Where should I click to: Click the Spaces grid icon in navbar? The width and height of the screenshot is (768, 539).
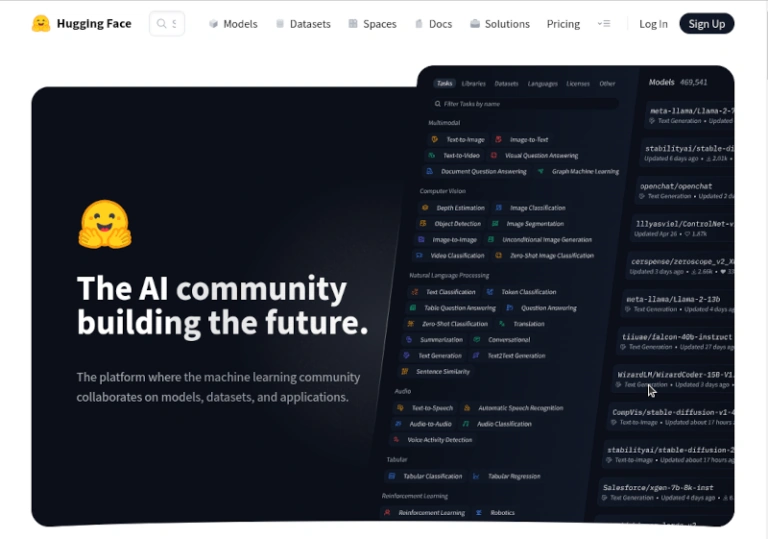pos(353,24)
